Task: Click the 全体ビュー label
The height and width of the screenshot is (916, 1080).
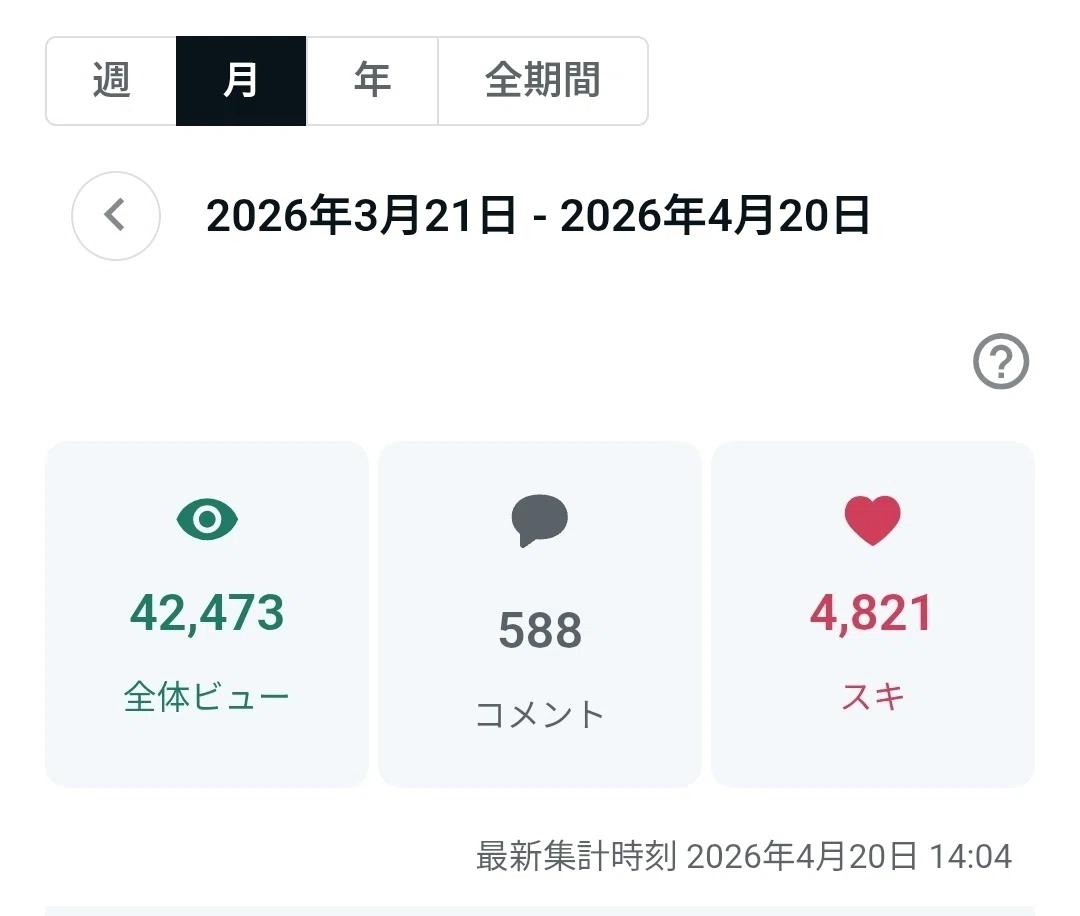Action: pyautogui.click(x=207, y=696)
